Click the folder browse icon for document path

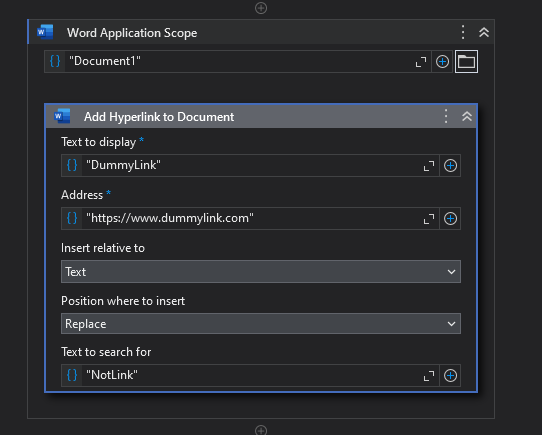pos(466,62)
